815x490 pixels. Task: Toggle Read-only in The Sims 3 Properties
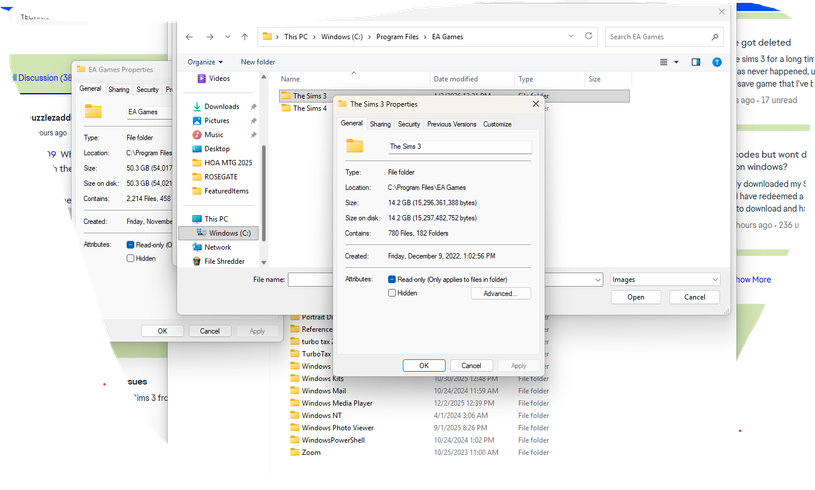[393, 280]
